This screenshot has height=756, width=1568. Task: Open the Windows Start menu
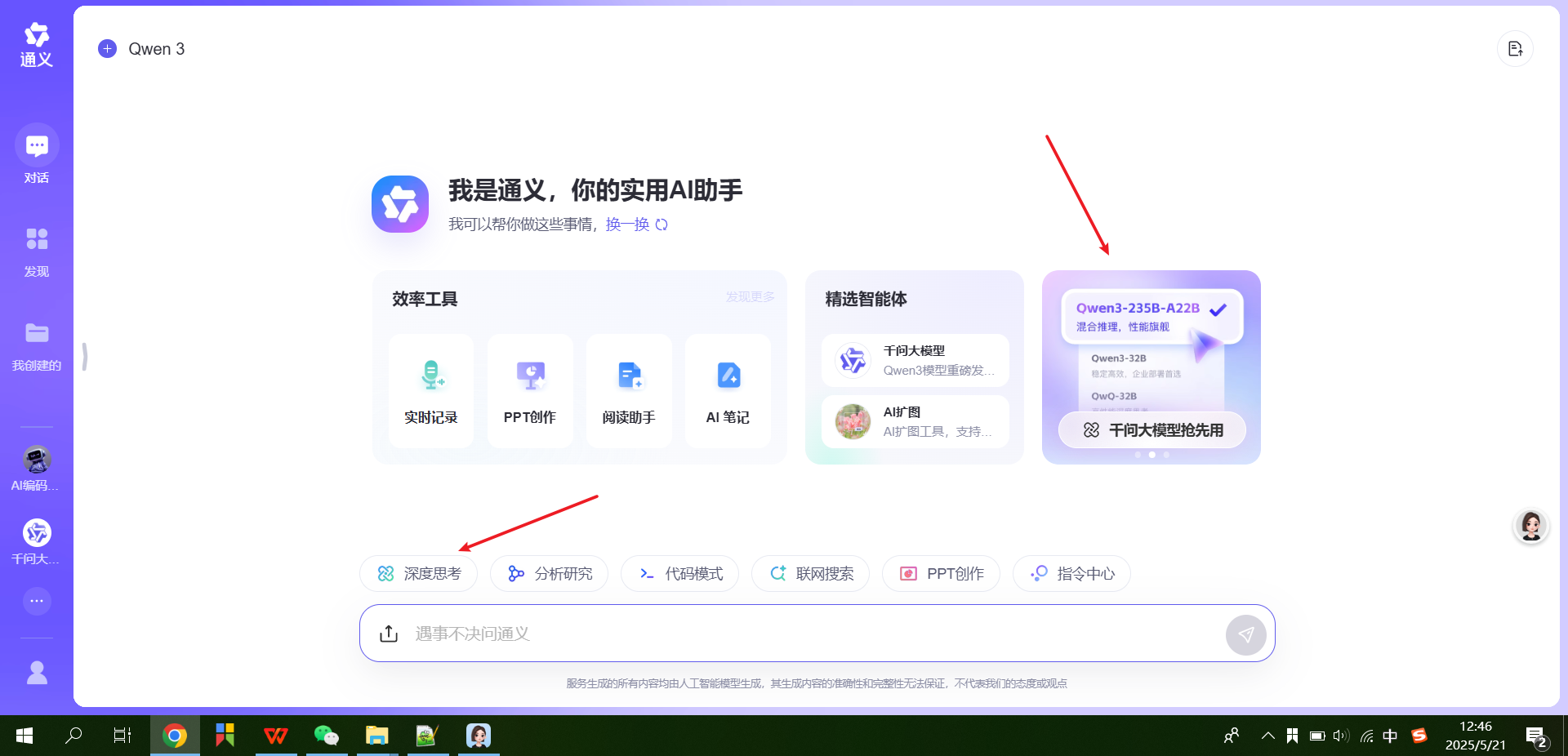point(24,736)
